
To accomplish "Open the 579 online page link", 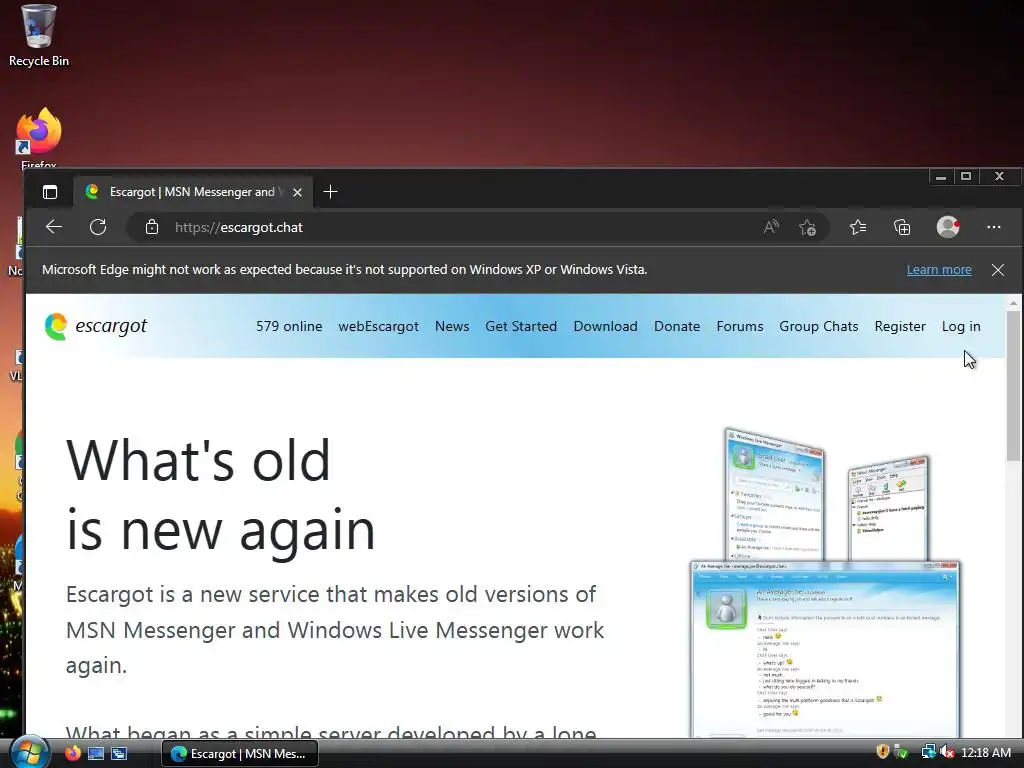I will pos(289,326).
